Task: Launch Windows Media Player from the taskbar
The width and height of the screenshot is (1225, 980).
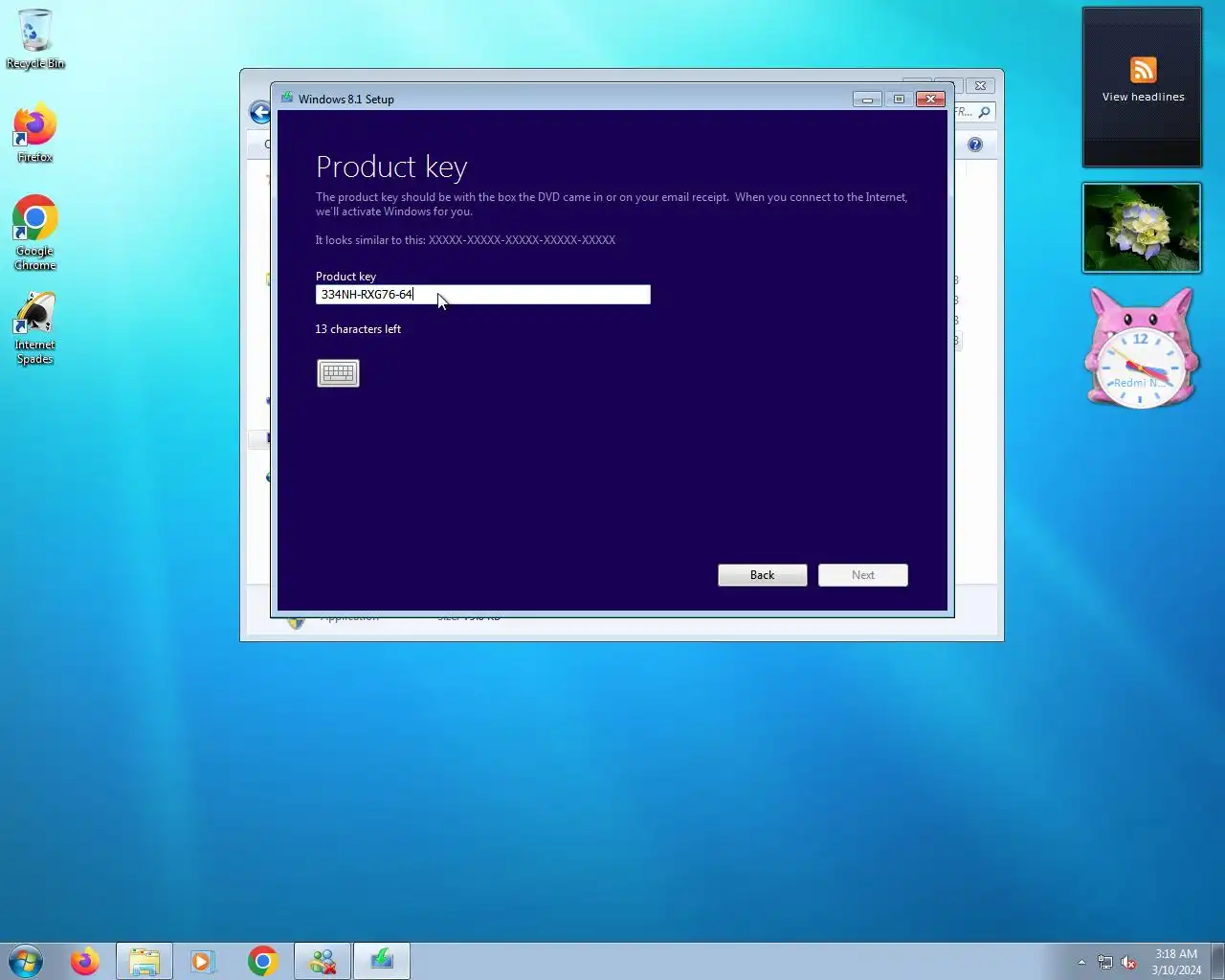Action: point(203,961)
